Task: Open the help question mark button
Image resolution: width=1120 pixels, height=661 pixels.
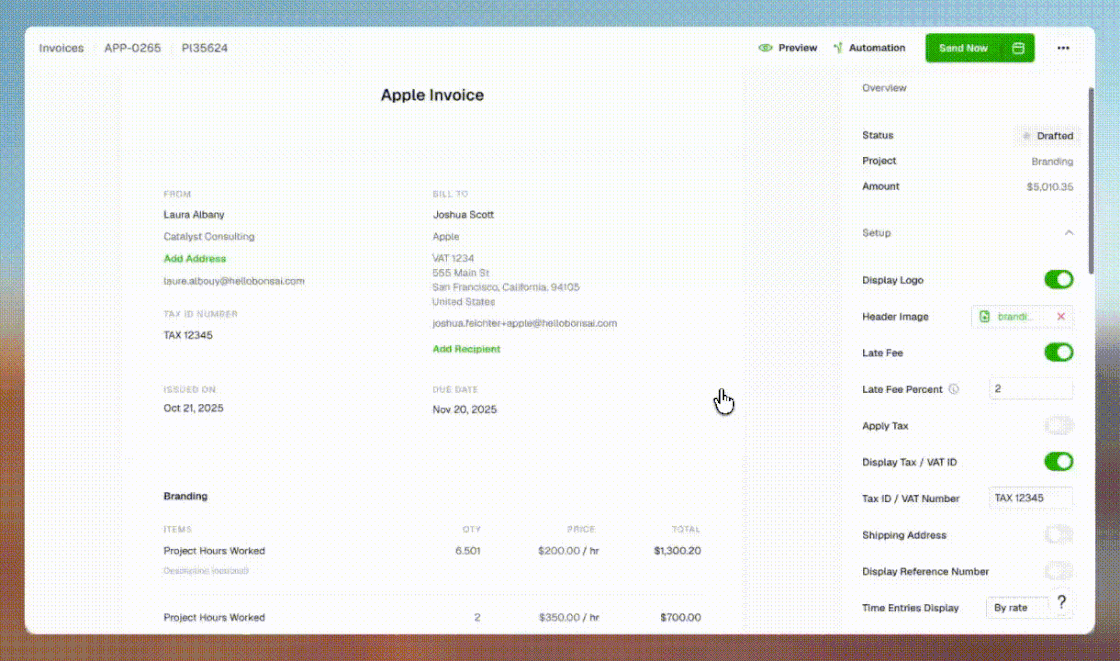Action: [1061, 602]
